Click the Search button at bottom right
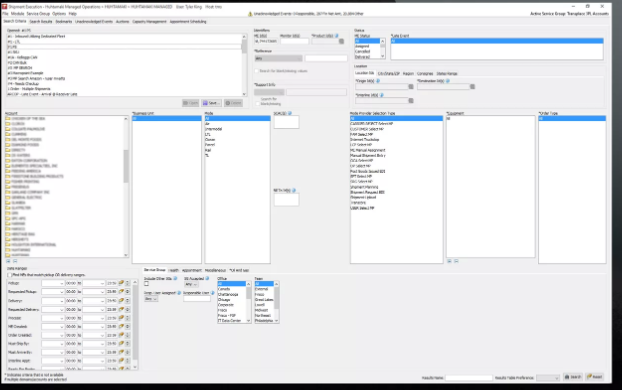This screenshot has width=622, height=390. 573,377
